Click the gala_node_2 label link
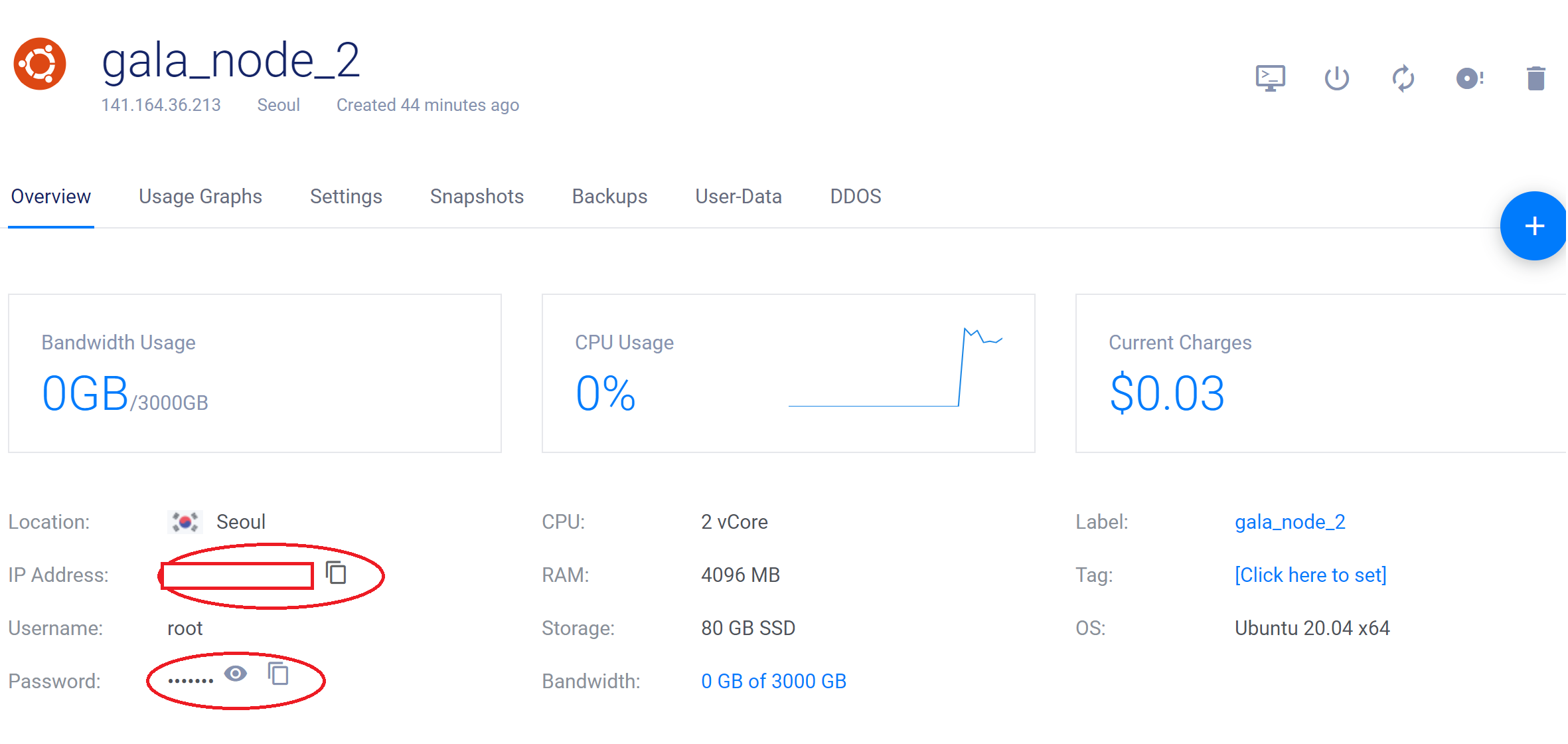Image resolution: width=1568 pixels, height=744 pixels. pos(1289,522)
